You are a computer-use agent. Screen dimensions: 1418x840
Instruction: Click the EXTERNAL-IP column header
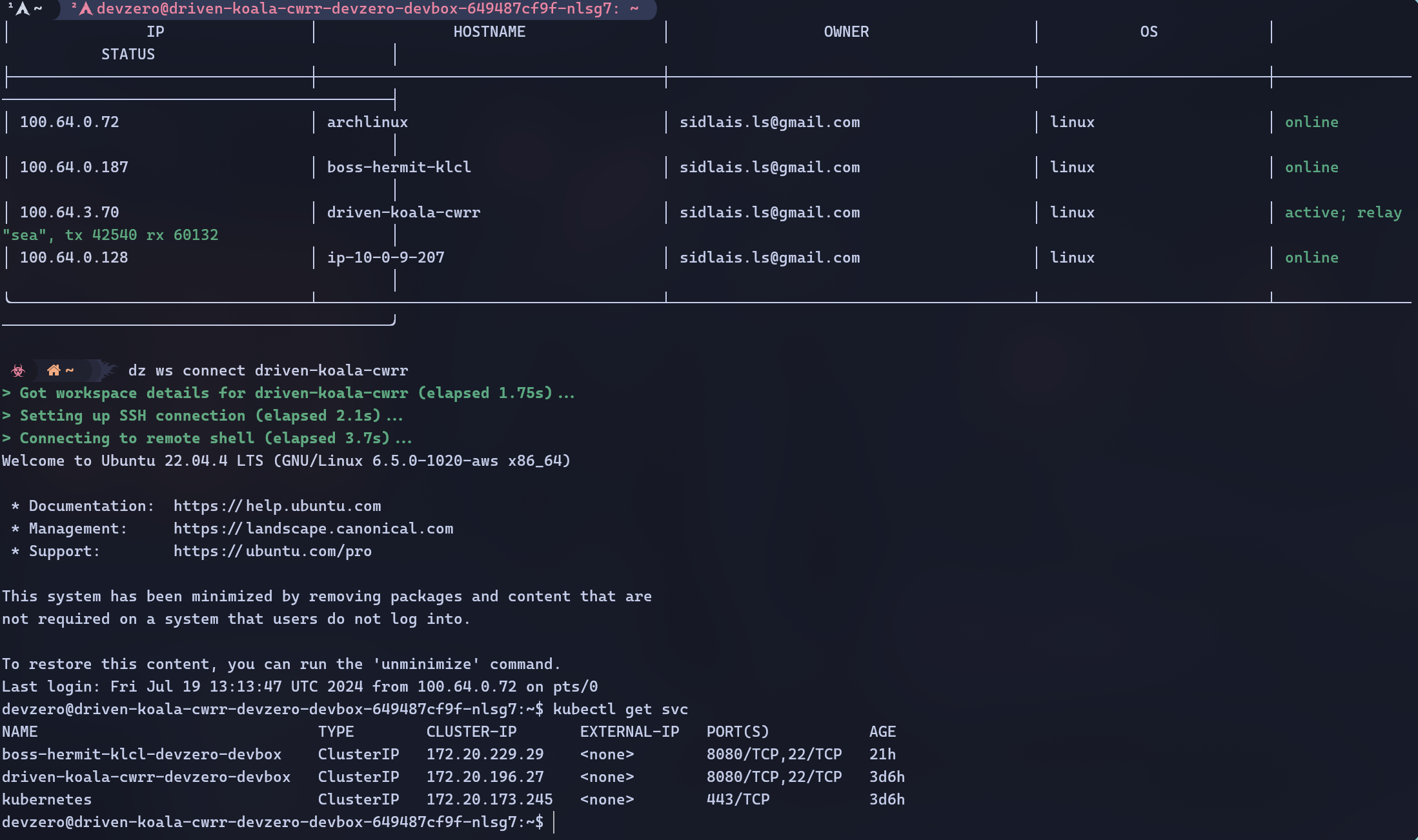629,732
